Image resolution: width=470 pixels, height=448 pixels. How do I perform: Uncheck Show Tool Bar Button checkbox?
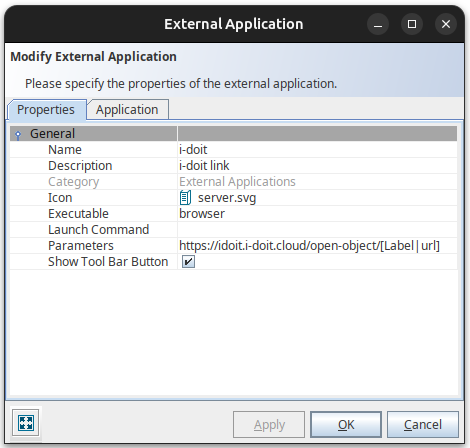coord(188,262)
